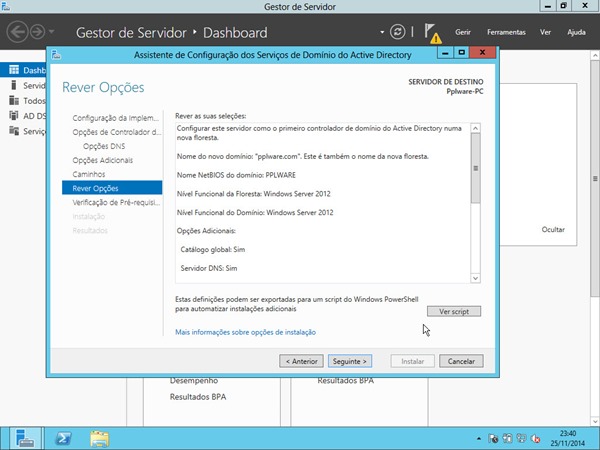The image size is (600, 450).
Task: Go to Opções DNS step
Action: point(104,146)
